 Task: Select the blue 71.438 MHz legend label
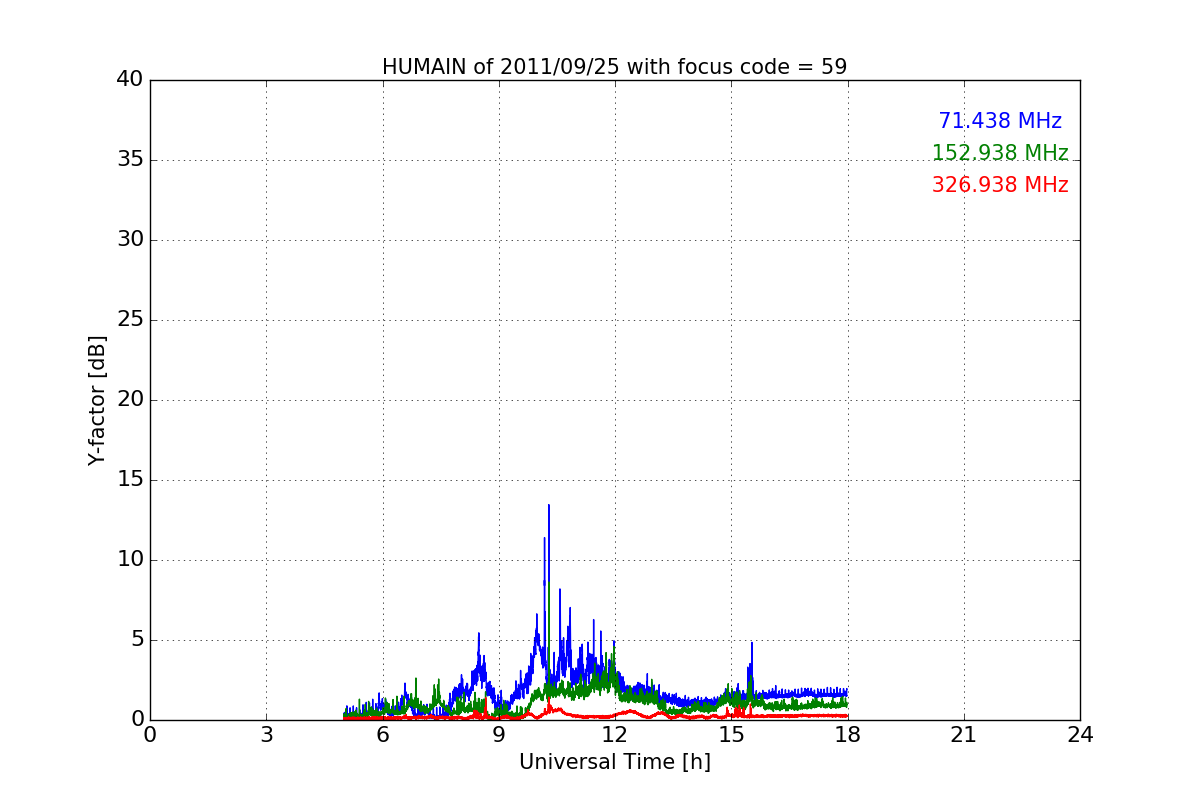pyautogui.click(x=1000, y=121)
